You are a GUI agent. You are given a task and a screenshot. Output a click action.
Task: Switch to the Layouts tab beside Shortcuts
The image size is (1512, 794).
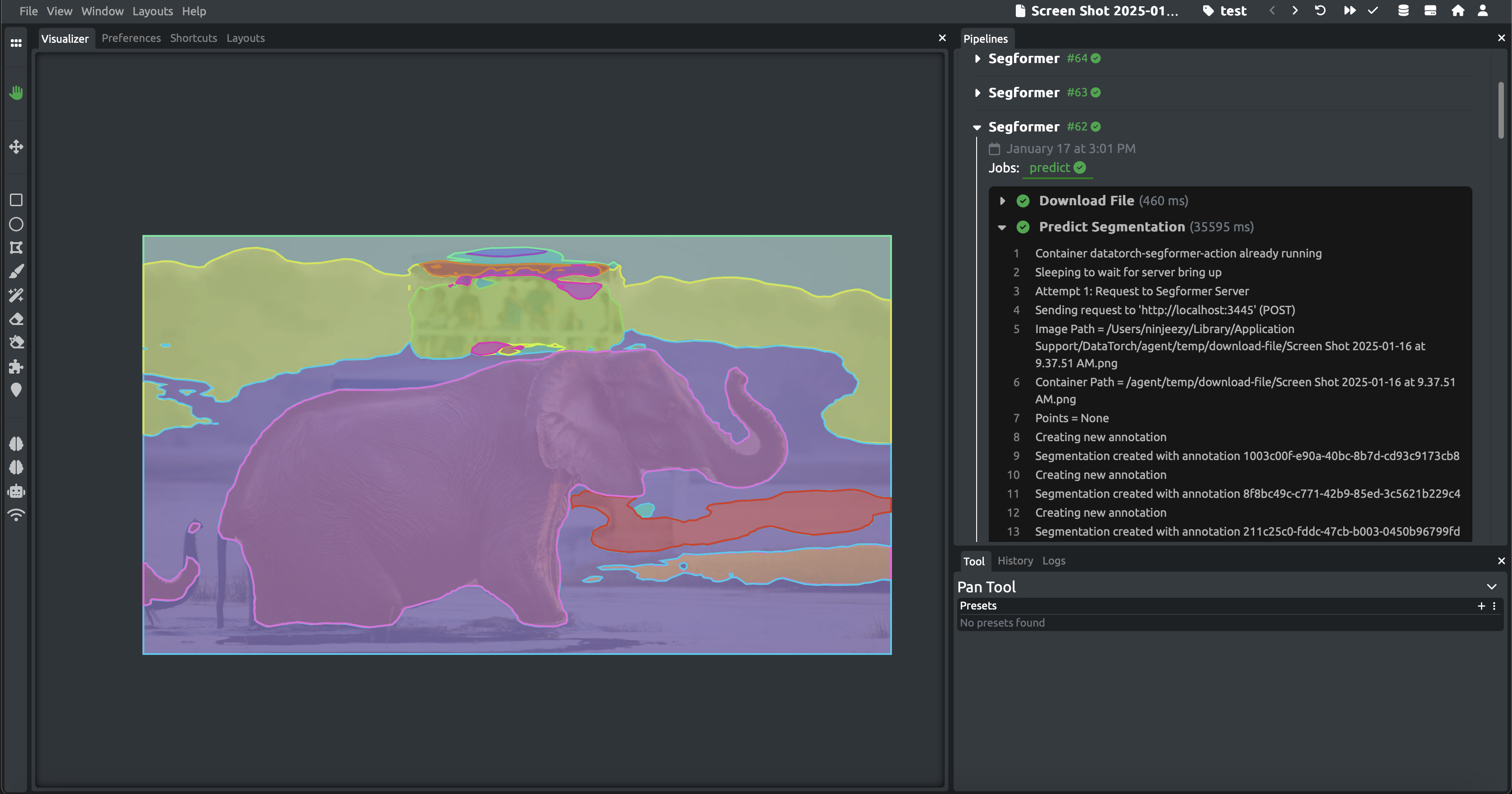[x=245, y=38]
